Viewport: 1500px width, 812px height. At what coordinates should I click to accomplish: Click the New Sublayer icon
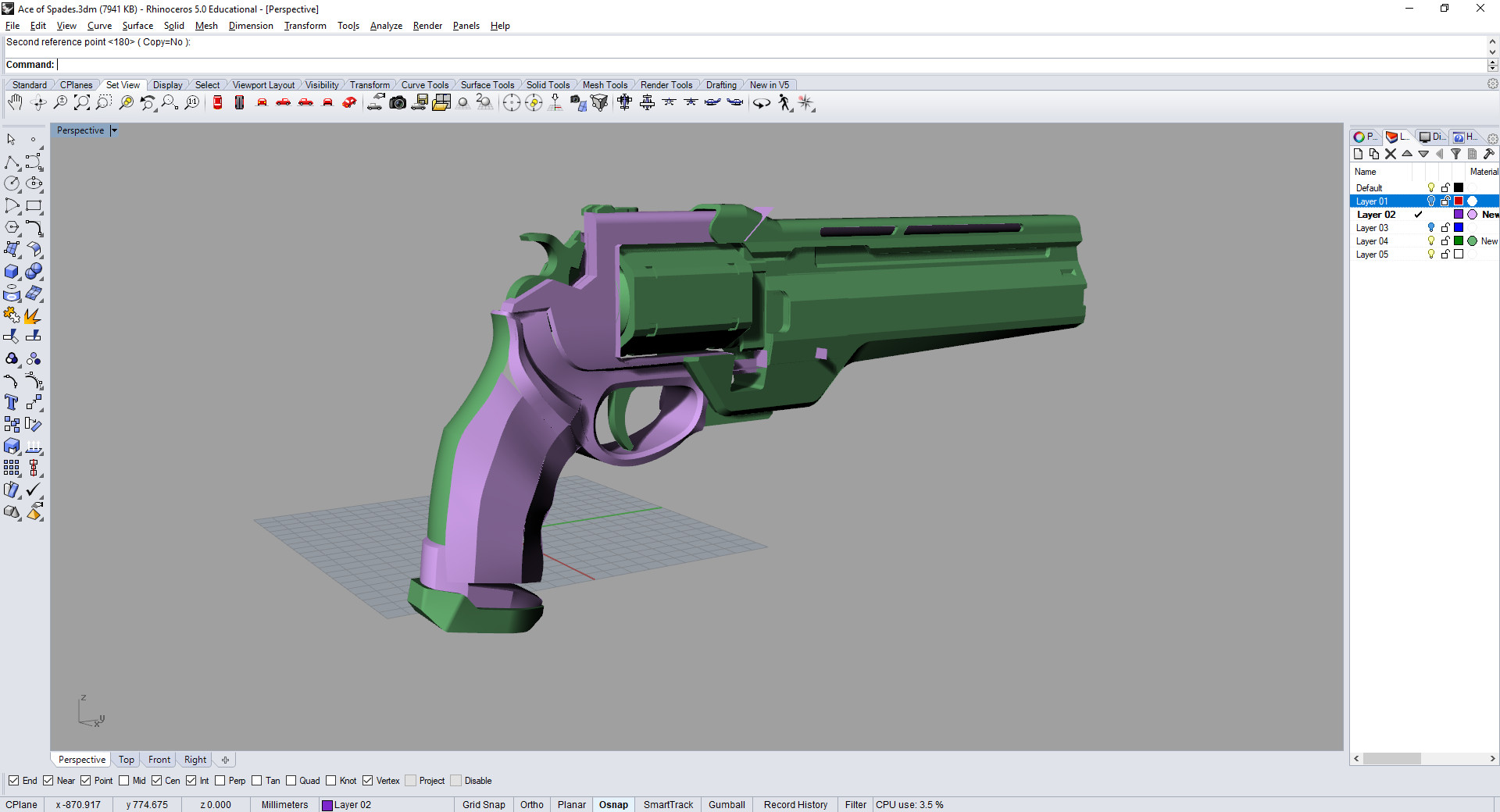pyautogui.click(x=1374, y=154)
